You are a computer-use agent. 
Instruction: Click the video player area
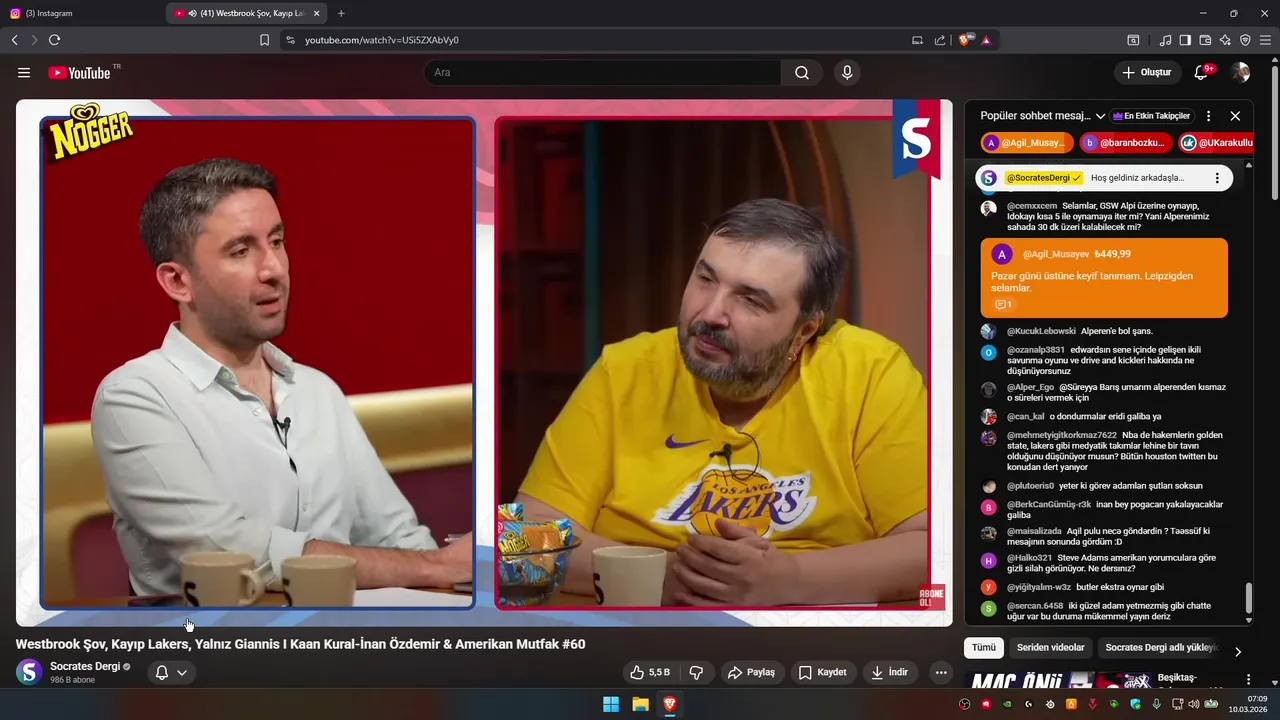(484, 363)
